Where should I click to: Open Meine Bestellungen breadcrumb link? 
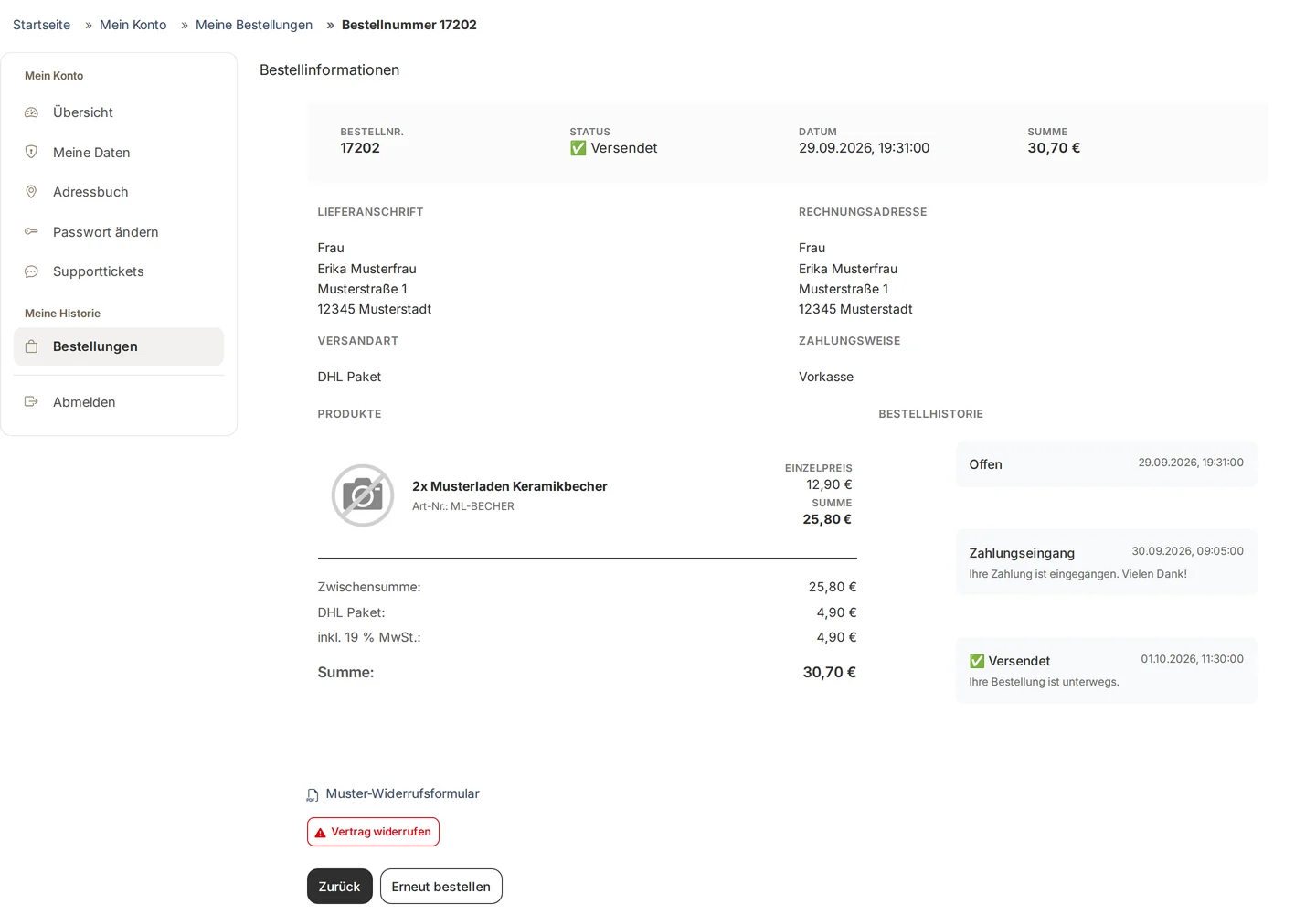254,25
